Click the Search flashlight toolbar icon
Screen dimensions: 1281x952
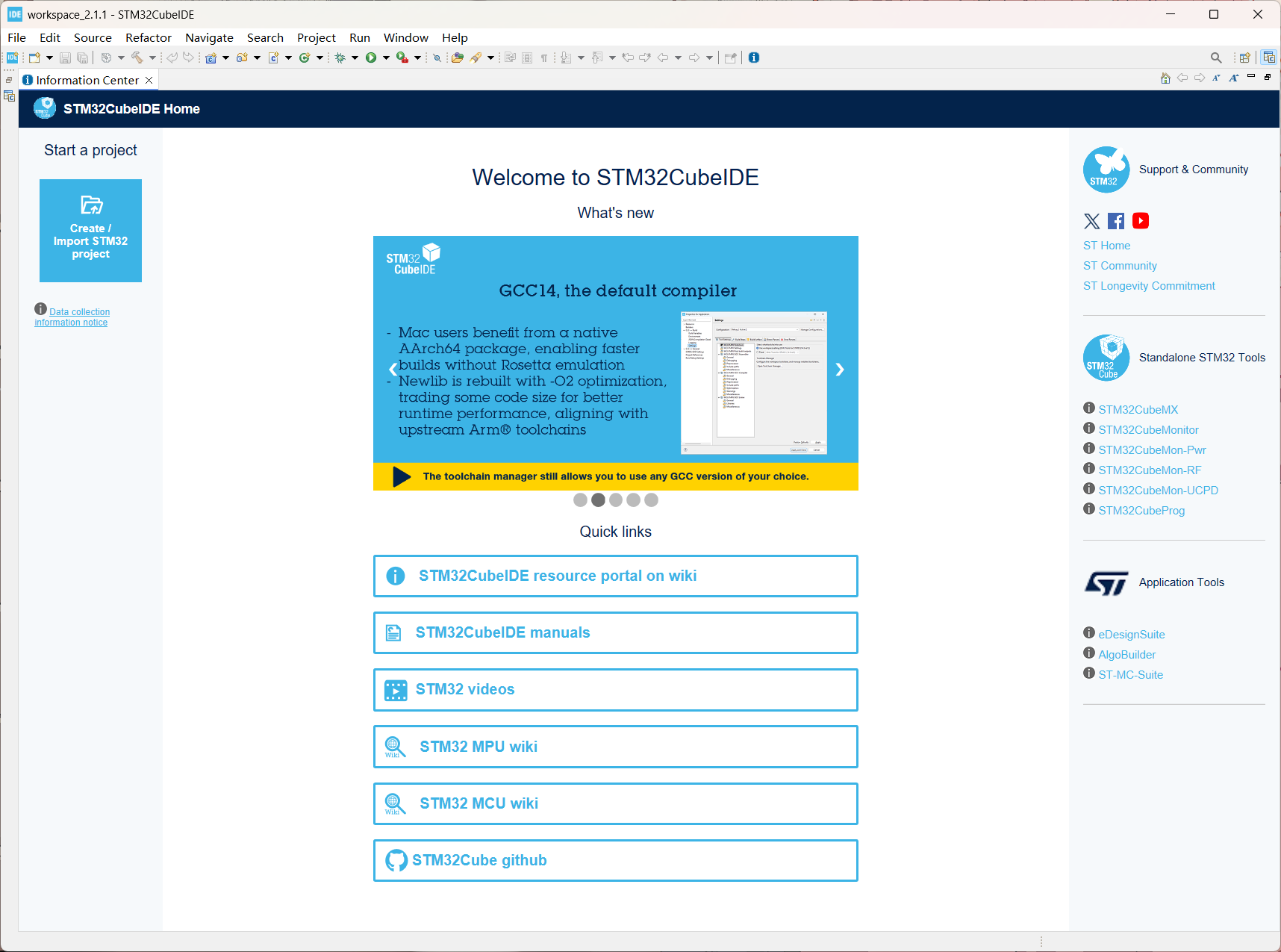click(x=476, y=57)
